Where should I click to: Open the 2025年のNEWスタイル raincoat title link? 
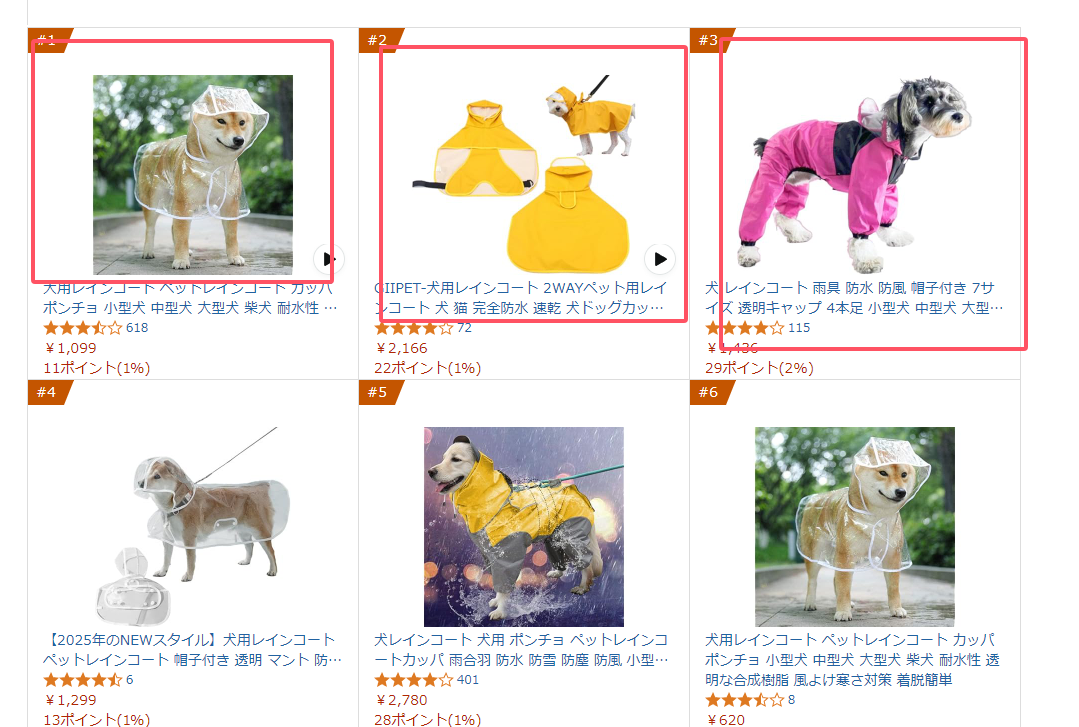(192, 650)
